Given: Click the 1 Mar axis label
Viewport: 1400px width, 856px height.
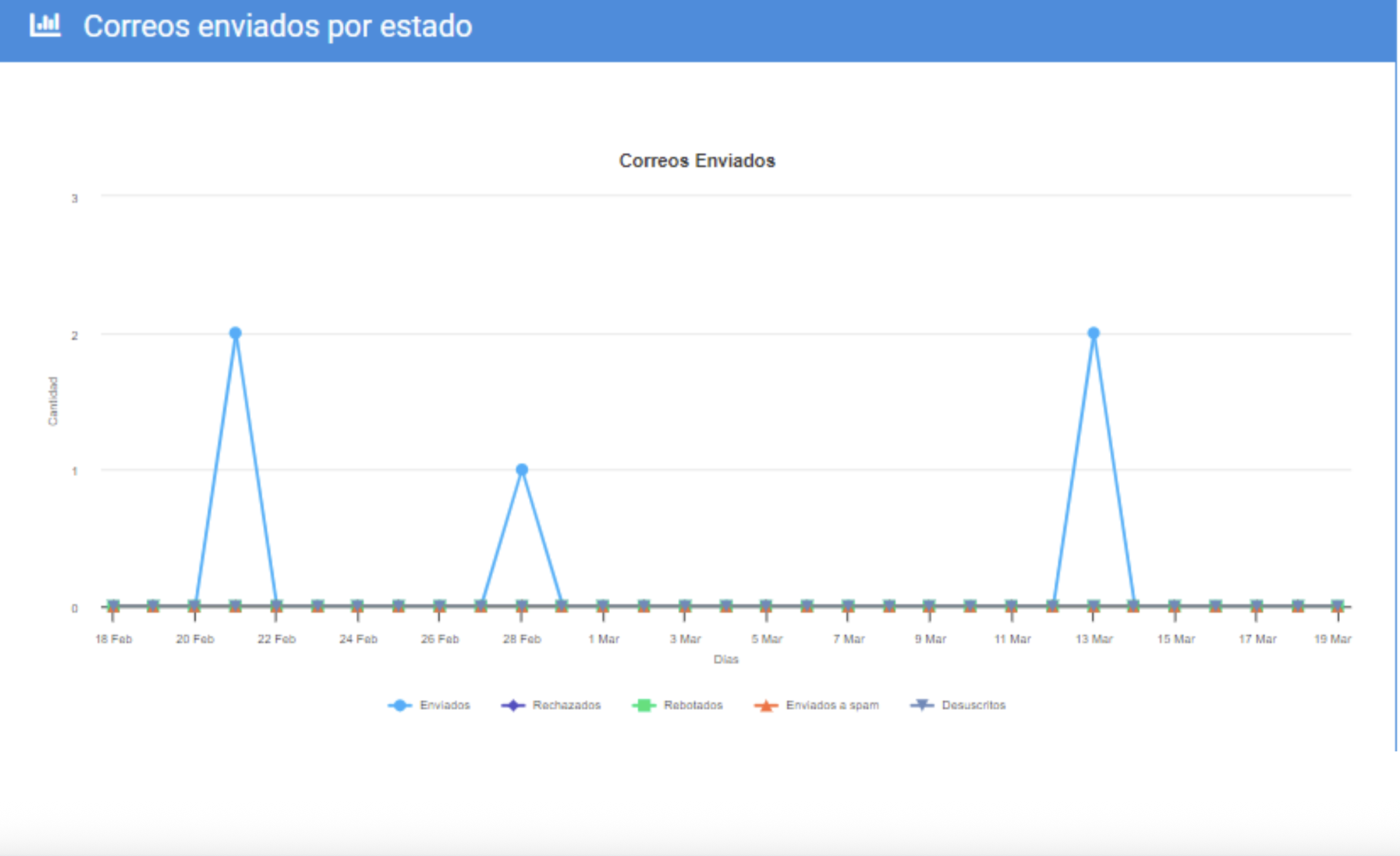Looking at the screenshot, I should [x=604, y=639].
